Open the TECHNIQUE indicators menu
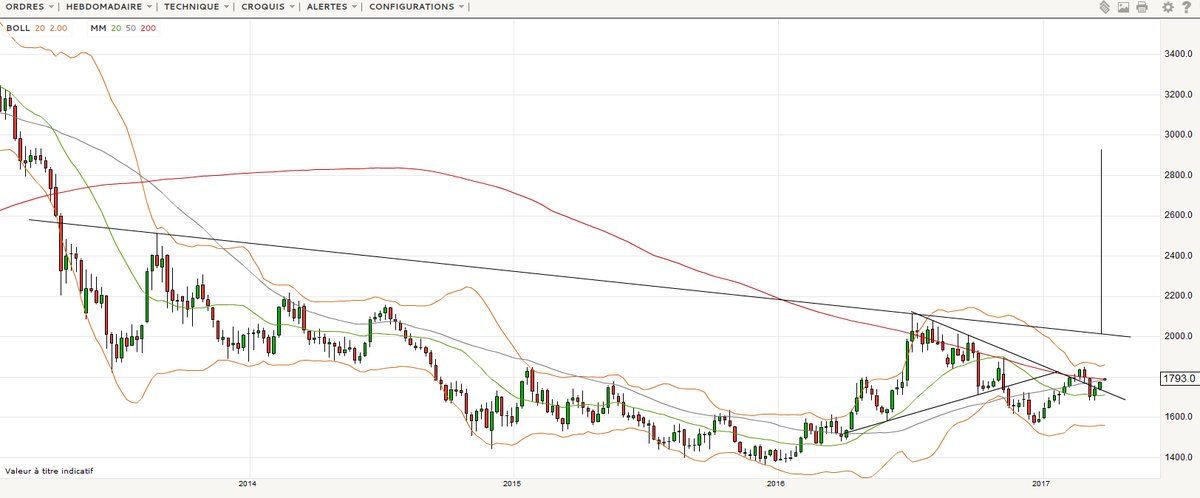Viewport: 1200px width, 498px height. pos(195,7)
